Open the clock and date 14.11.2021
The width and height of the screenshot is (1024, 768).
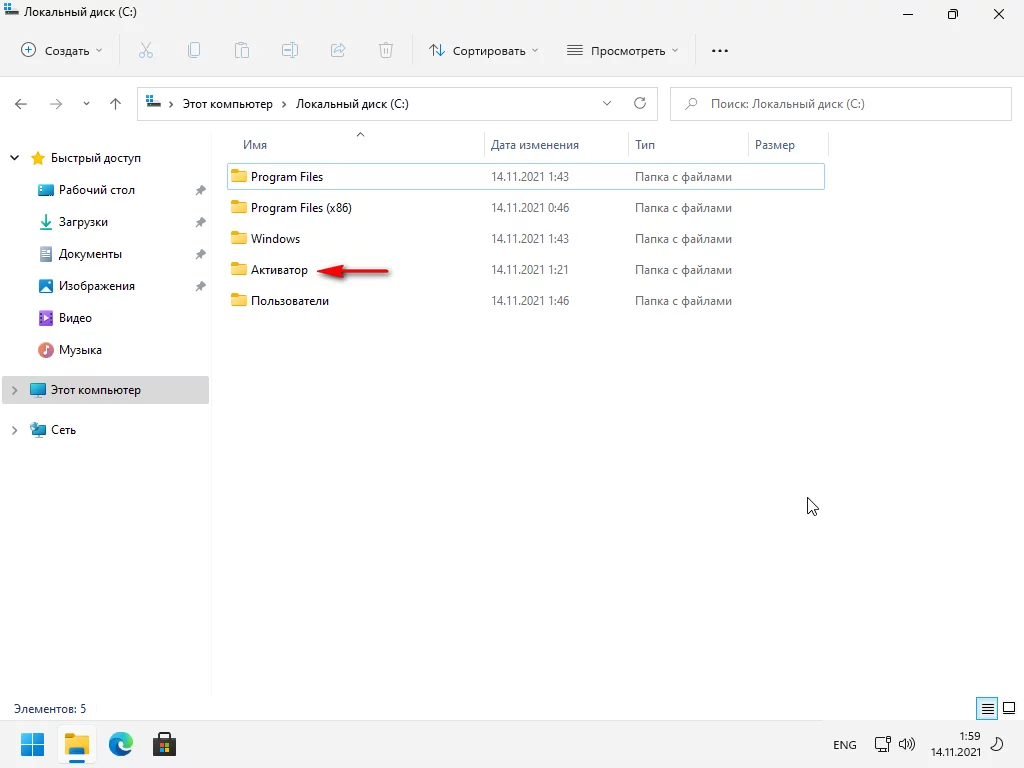955,744
